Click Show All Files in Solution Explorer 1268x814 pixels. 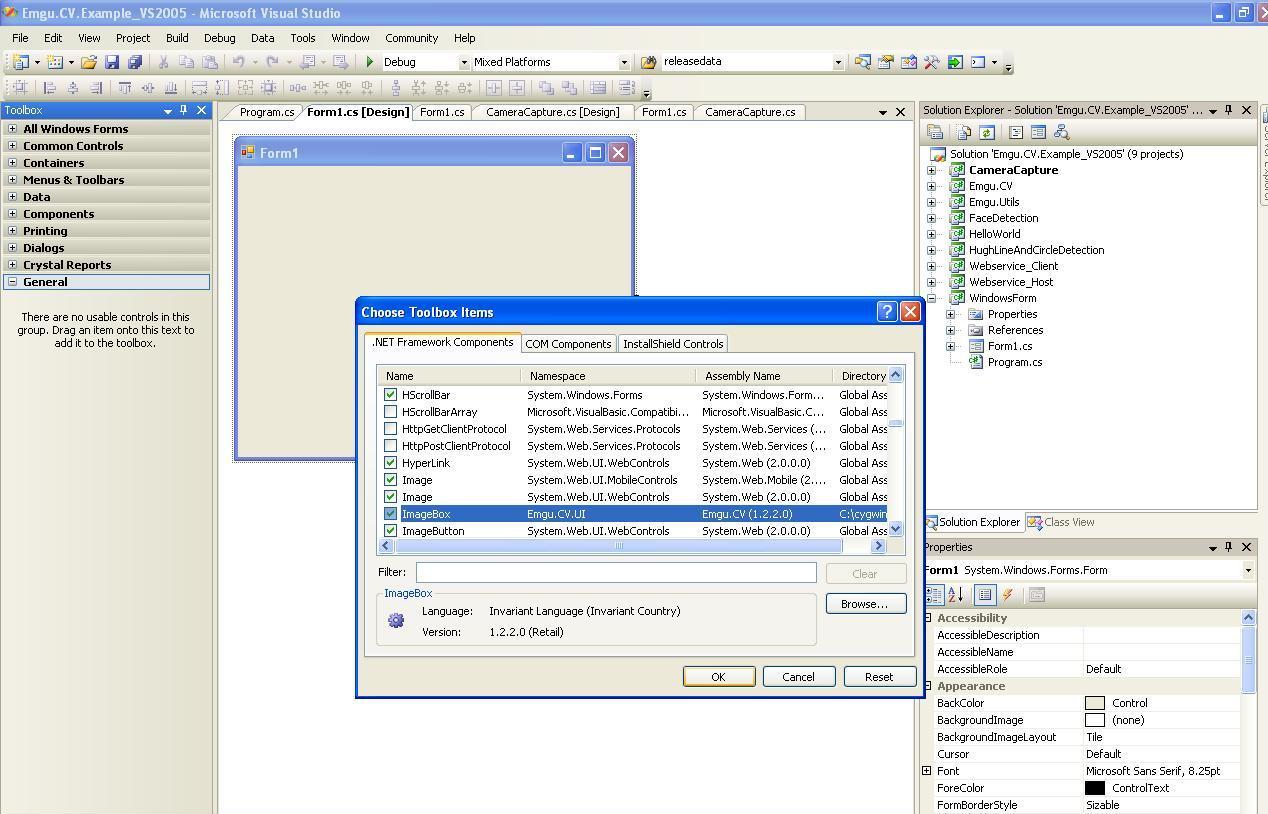964,132
